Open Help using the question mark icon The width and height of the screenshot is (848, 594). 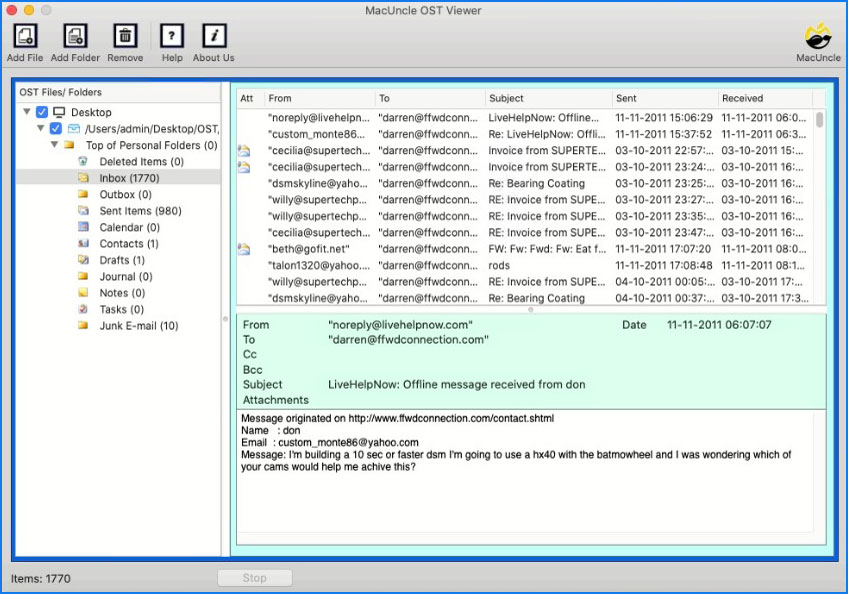coord(171,33)
